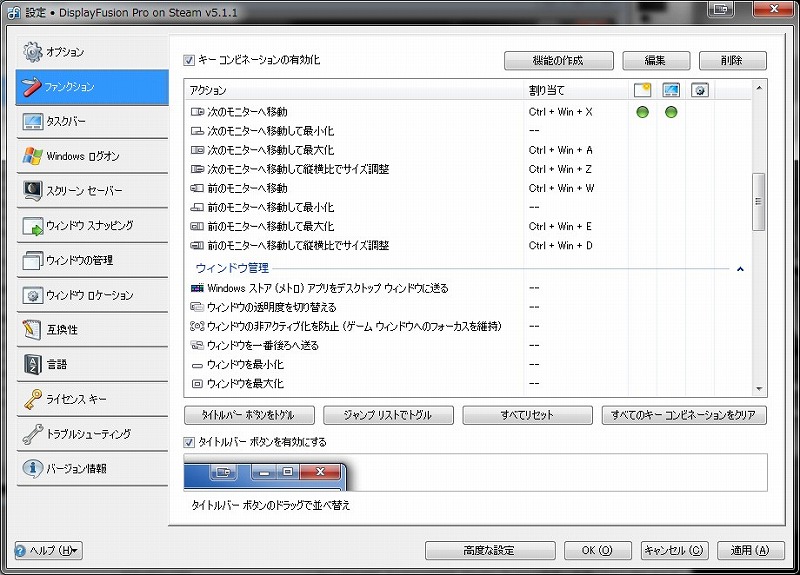This screenshot has height=575, width=800.
Task: Click the 削除 button
Action: tap(733, 61)
